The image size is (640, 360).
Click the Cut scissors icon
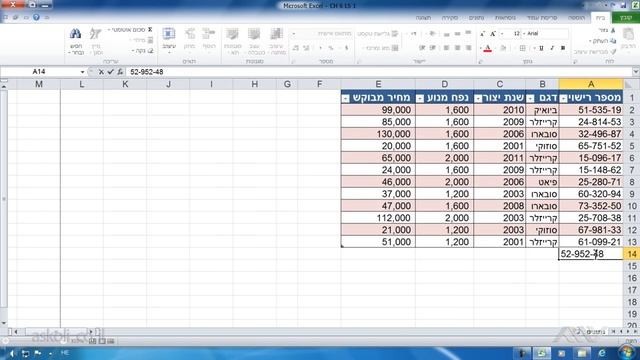613,31
